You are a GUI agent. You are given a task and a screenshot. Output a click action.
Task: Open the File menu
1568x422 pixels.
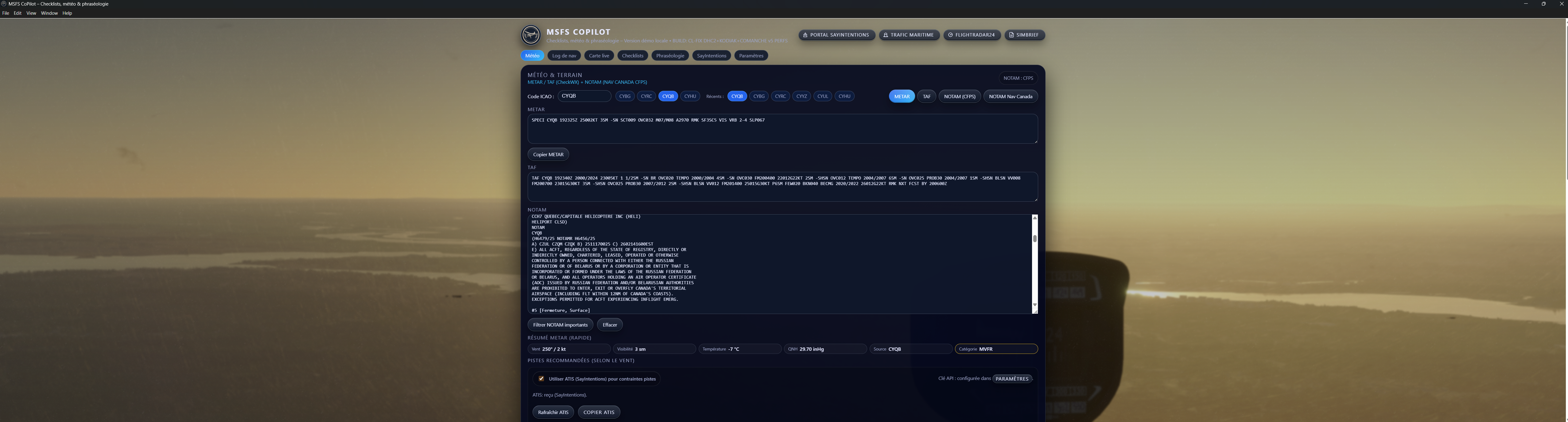point(6,14)
